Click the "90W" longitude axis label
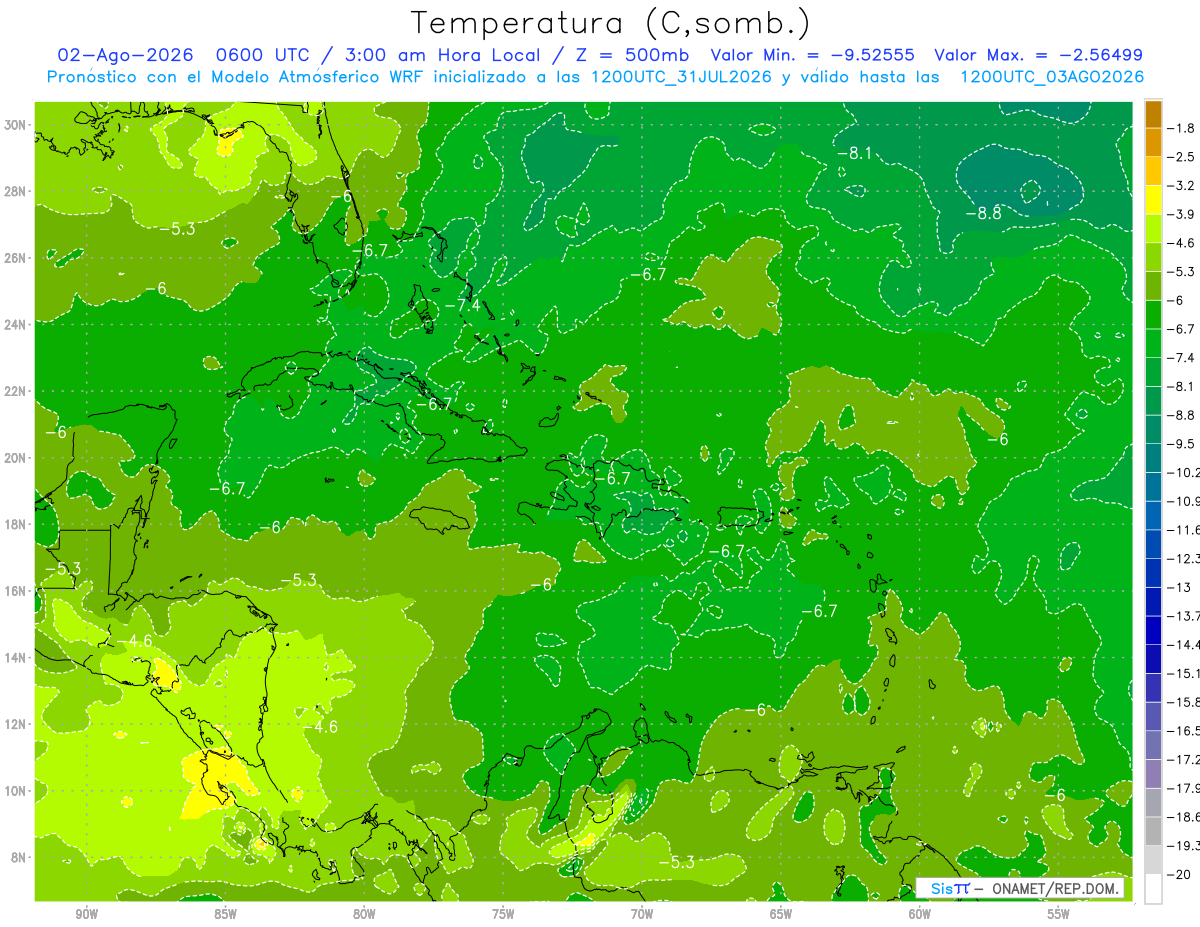Viewport: 1200px width, 927px height. 86,914
